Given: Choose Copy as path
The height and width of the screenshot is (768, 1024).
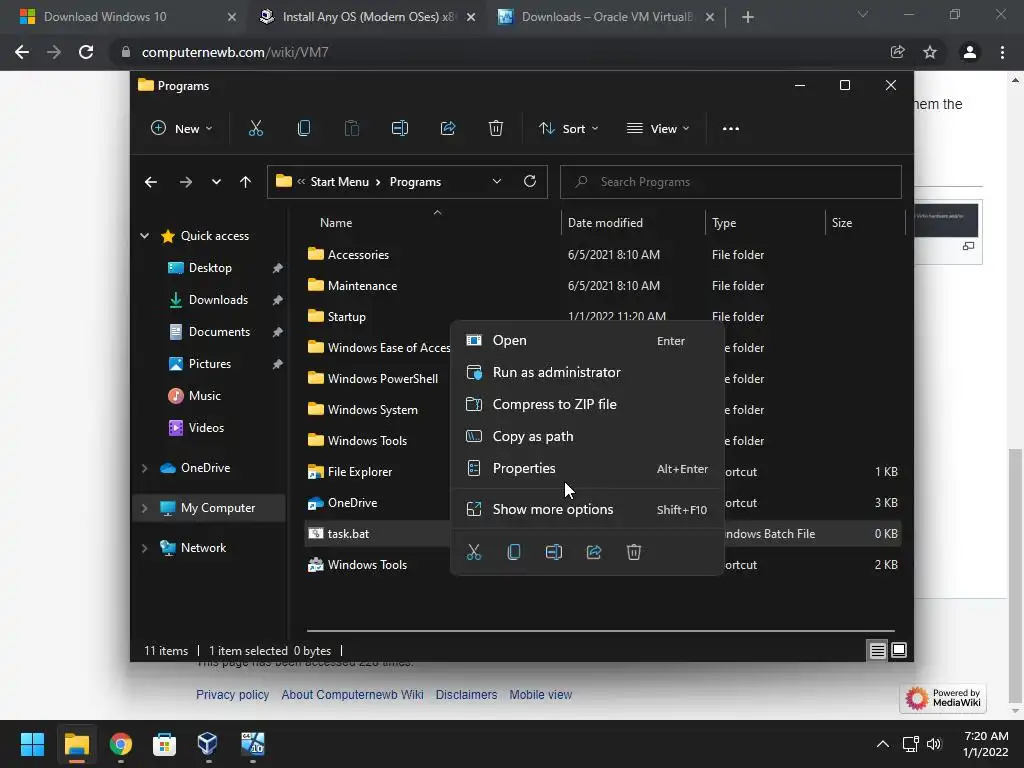Looking at the screenshot, I should coord(587,437).
